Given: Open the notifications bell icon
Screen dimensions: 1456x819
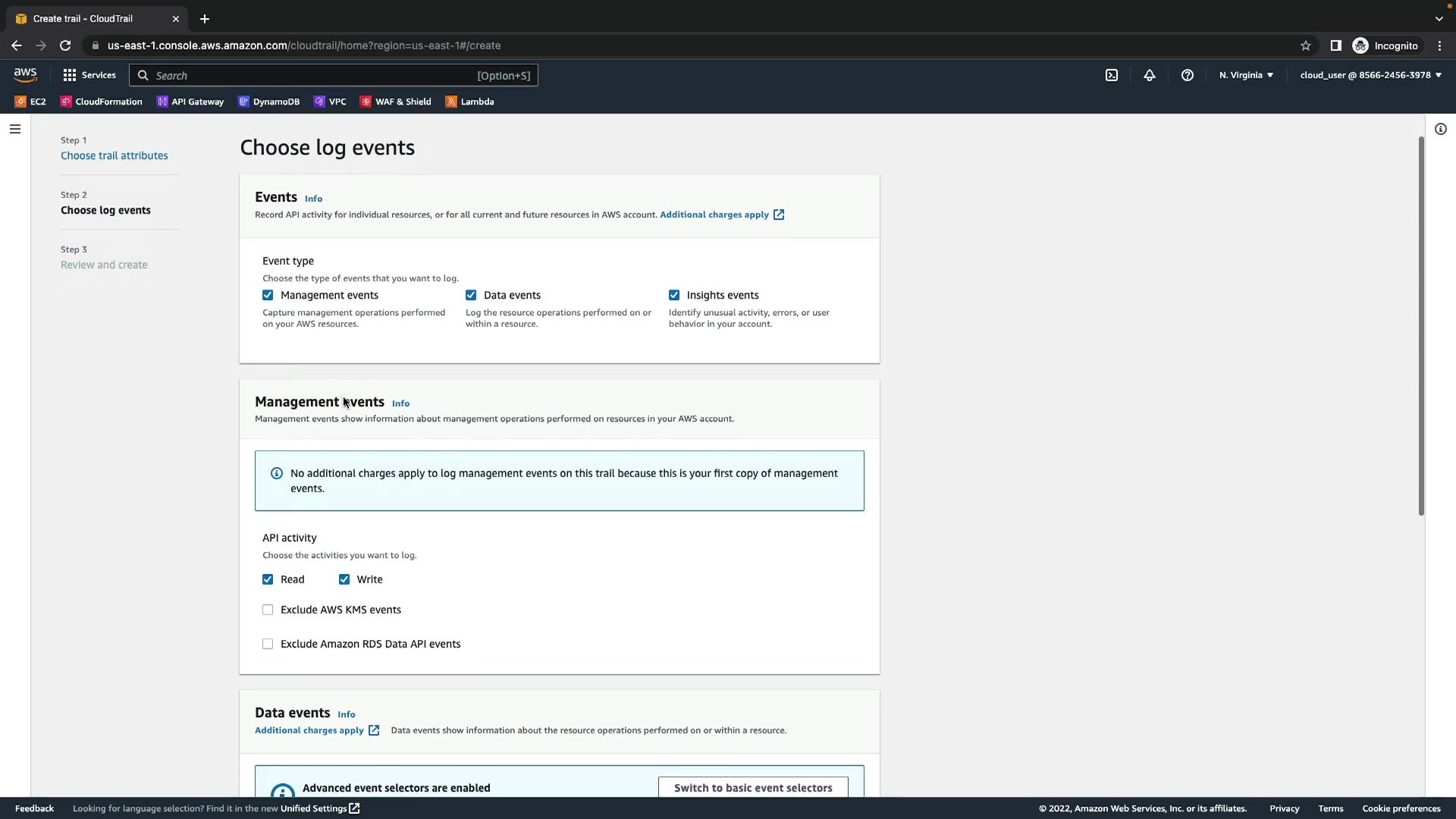Looking at the screenshot, I should click(1150, 75).
